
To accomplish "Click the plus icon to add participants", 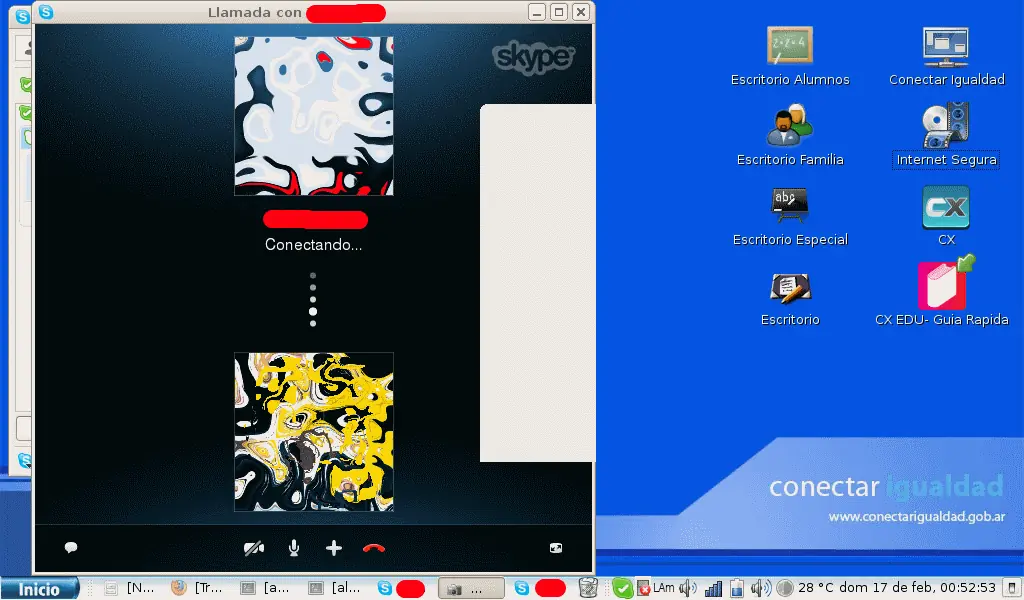I will (334, 548).
